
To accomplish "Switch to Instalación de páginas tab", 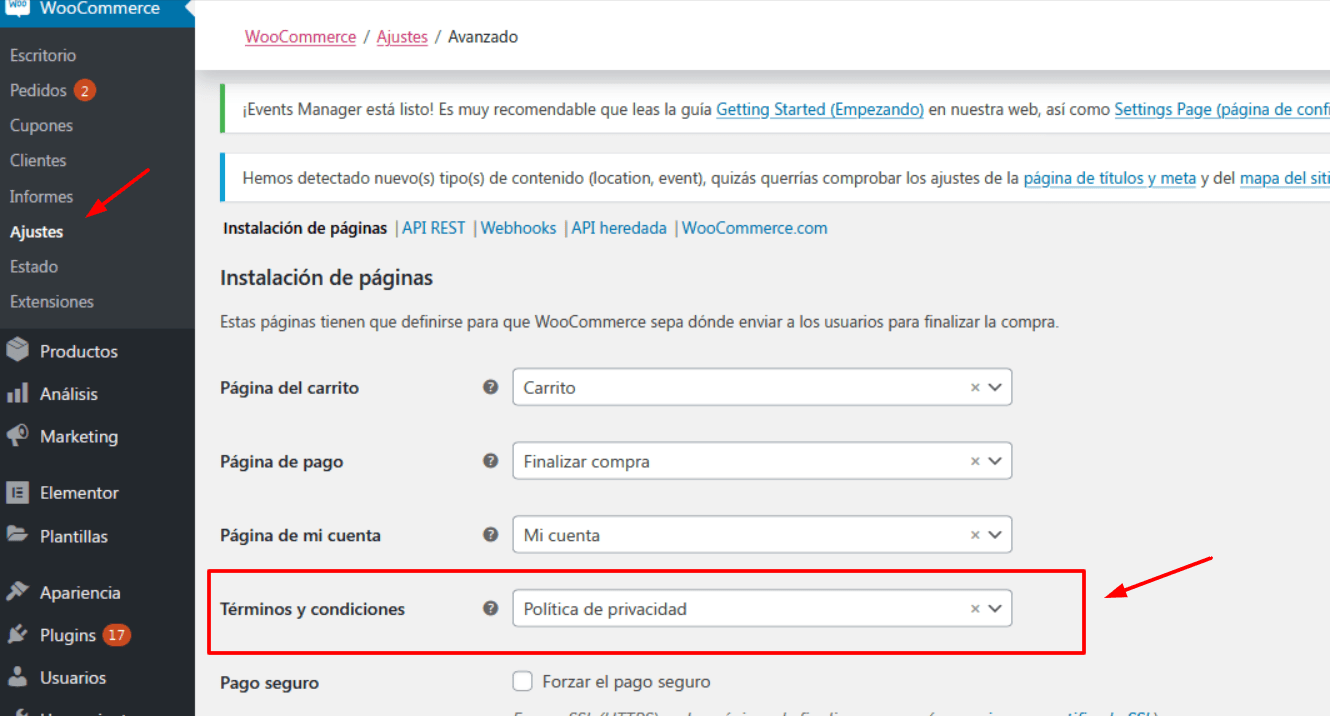I will [305, 228].
